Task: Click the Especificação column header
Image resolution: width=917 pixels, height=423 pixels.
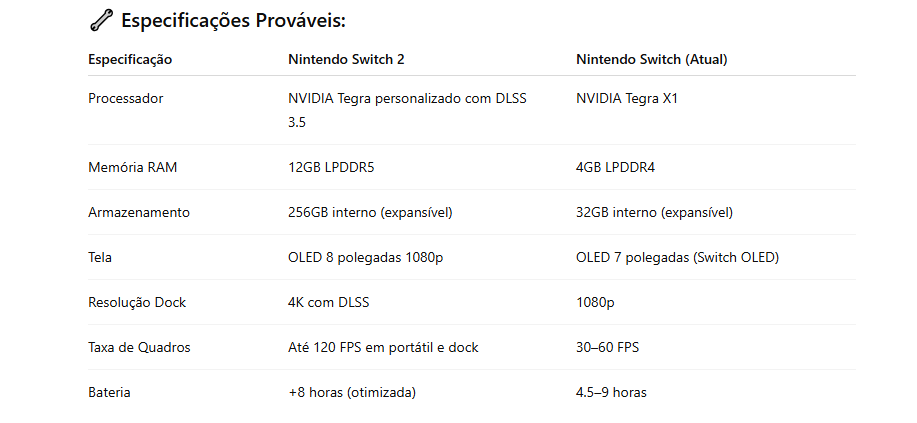Action: [130, 60]
